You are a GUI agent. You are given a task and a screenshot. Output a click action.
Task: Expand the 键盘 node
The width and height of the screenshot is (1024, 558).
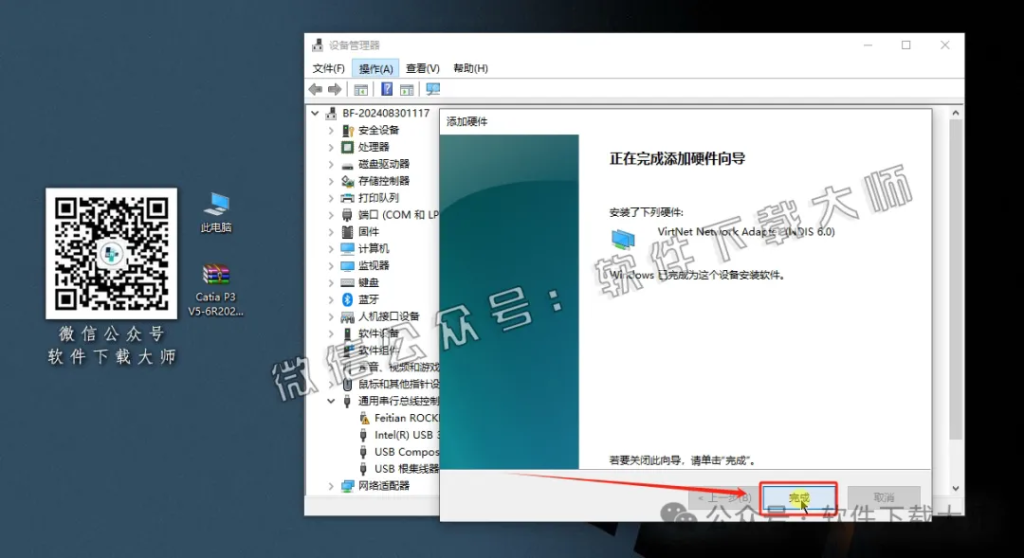pyautogui.click(x=331, y=282)
